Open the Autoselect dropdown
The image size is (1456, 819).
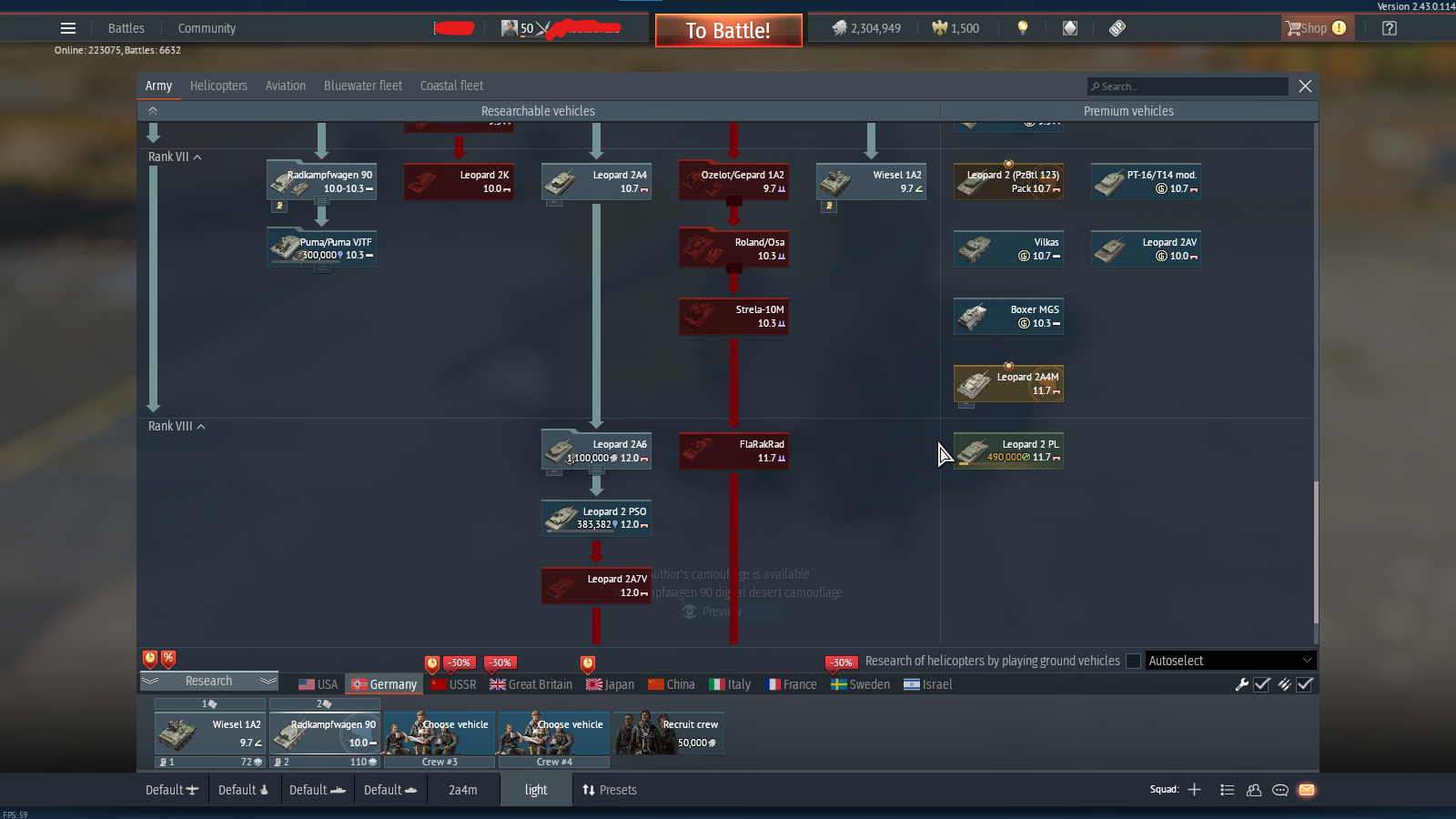click(x=1229, y=661)
